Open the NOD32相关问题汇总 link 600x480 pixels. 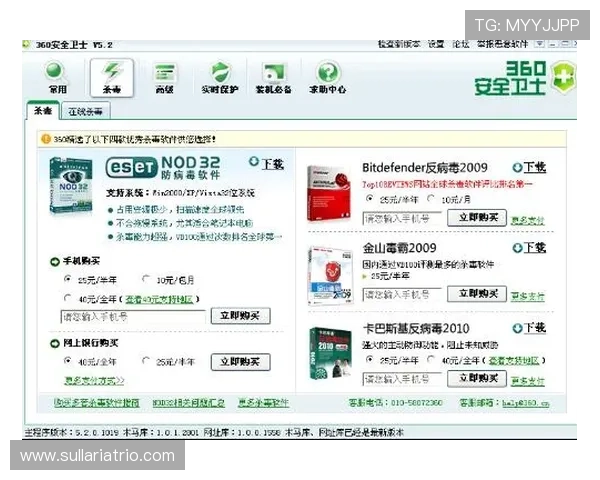[188, 403]
